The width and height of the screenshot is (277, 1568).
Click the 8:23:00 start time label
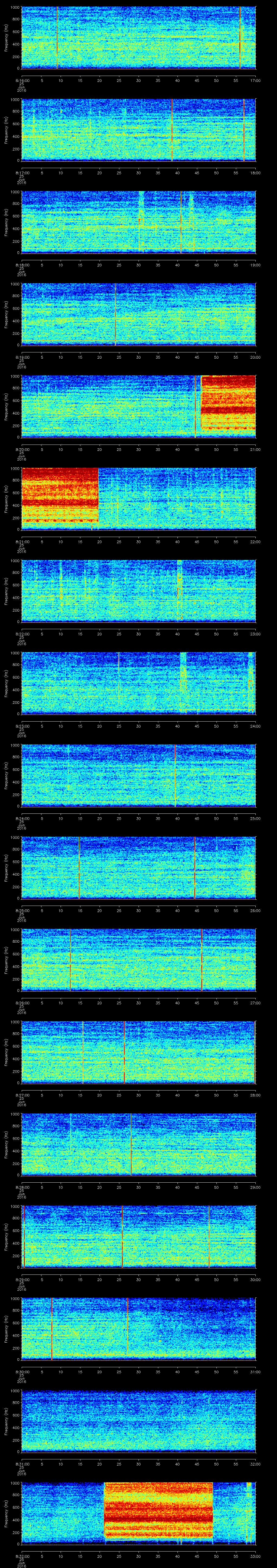pos(22,726)
